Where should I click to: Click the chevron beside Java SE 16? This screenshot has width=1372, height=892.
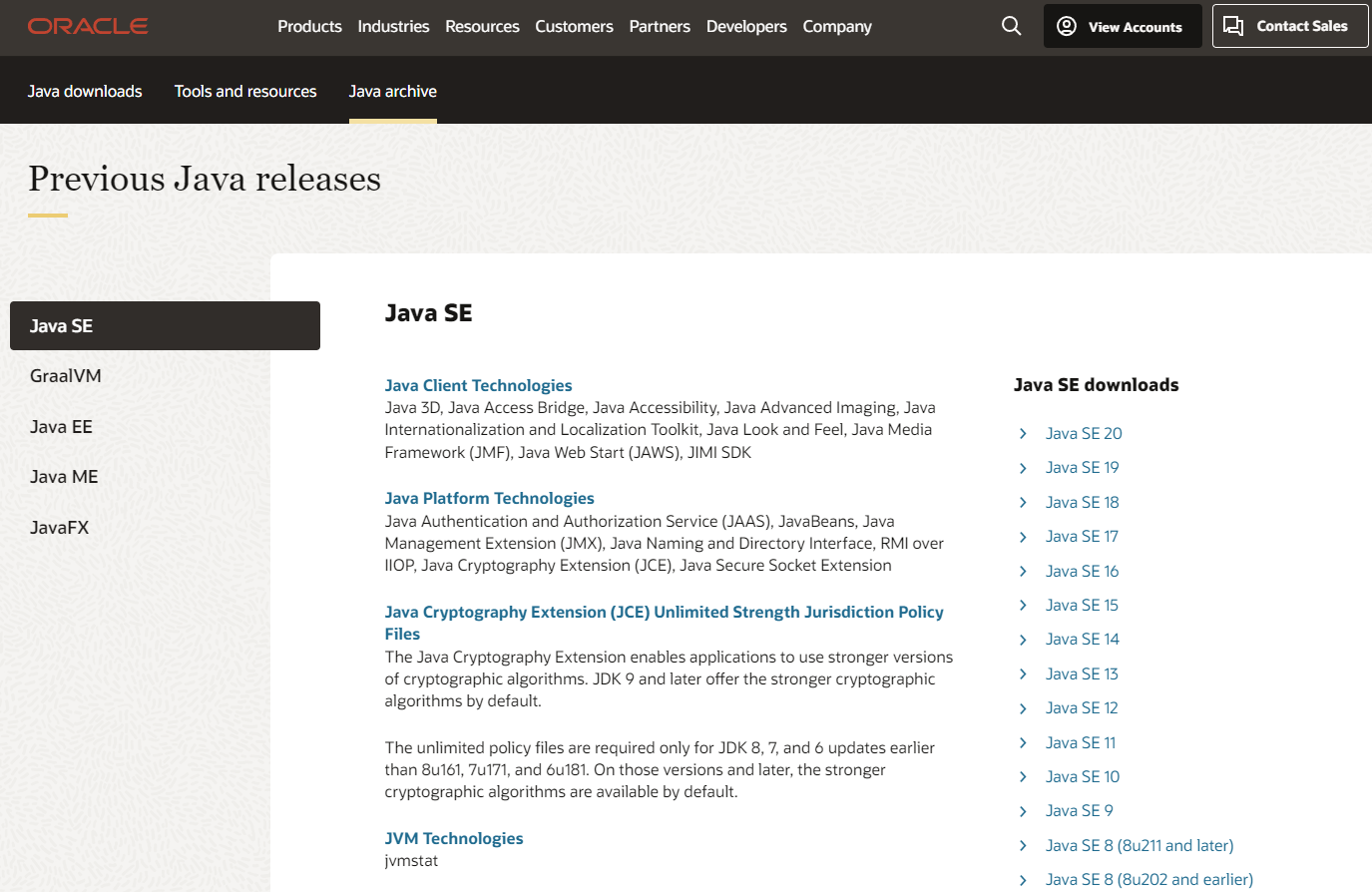pos(1023,572)
